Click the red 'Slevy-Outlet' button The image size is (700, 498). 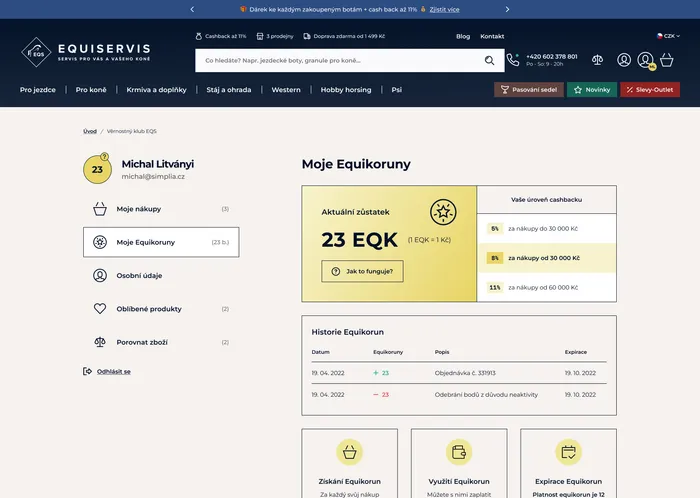[x=650, y=90]
